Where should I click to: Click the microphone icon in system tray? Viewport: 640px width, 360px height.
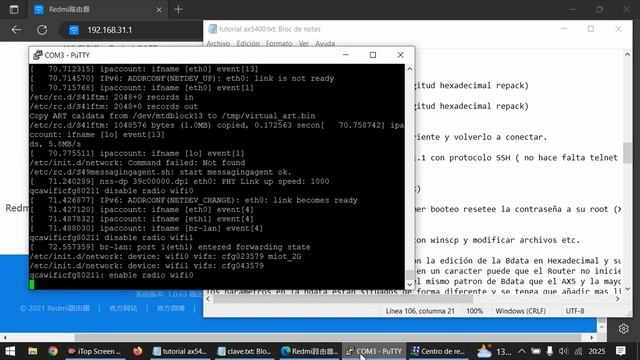pyautogui.click(x=550, y=351)
